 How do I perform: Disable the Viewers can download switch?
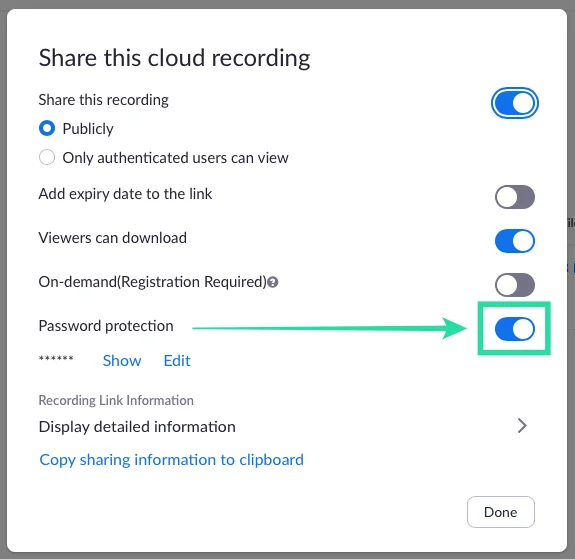point(514,241)
